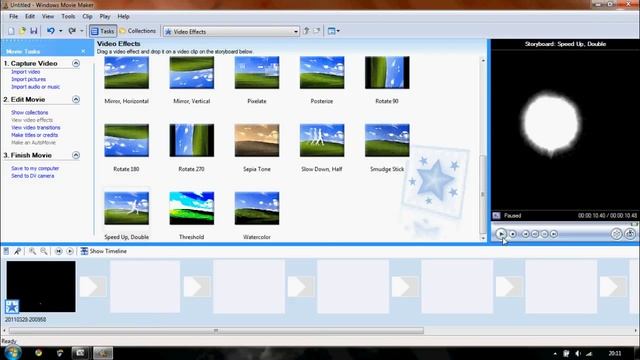The height and width of the screenshot is (360, 640).
Task: Select storyboard clip 20110329 200958
Action: [x=41, y=287]
